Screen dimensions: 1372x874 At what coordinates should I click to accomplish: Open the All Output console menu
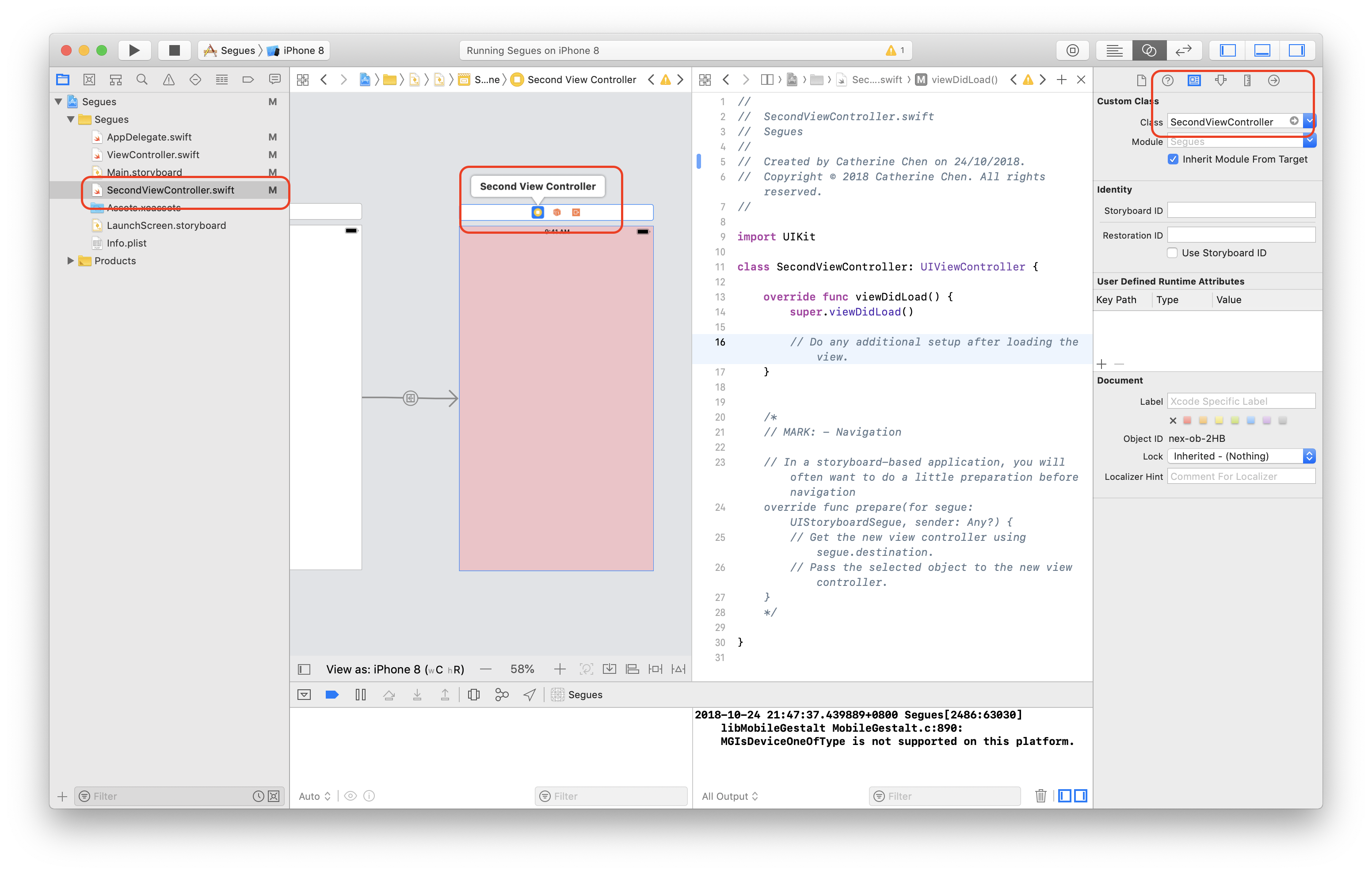click(x=729, y=796)
